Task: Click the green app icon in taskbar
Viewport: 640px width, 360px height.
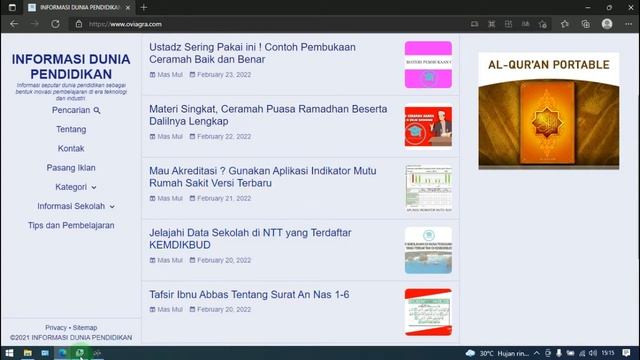Action: click(80, 353)
